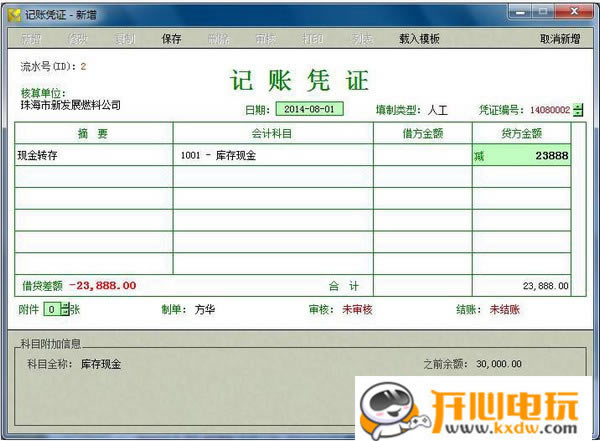The width and height of the screenshot is (600, 441).
Task: Click the 摘要 column header
Action: [93, 133]
